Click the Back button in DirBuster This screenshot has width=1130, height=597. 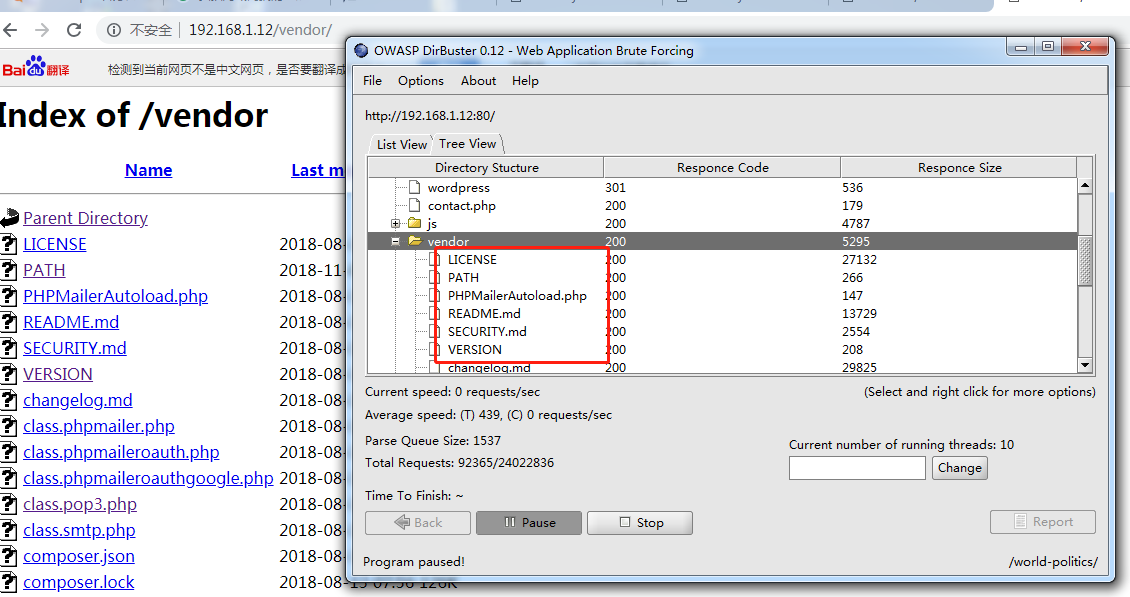pyautogui.click(x=418, y=523)
